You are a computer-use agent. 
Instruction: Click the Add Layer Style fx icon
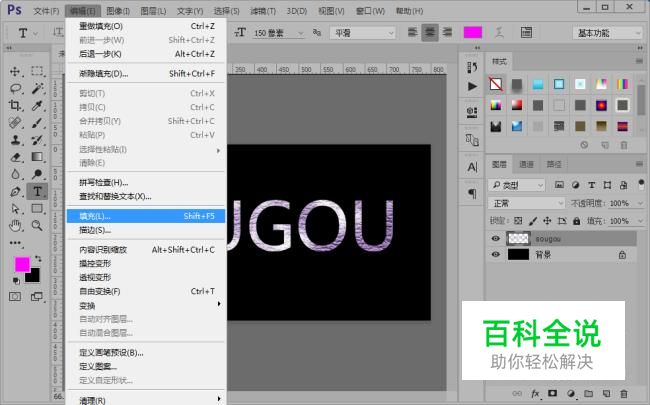[535, 394]
